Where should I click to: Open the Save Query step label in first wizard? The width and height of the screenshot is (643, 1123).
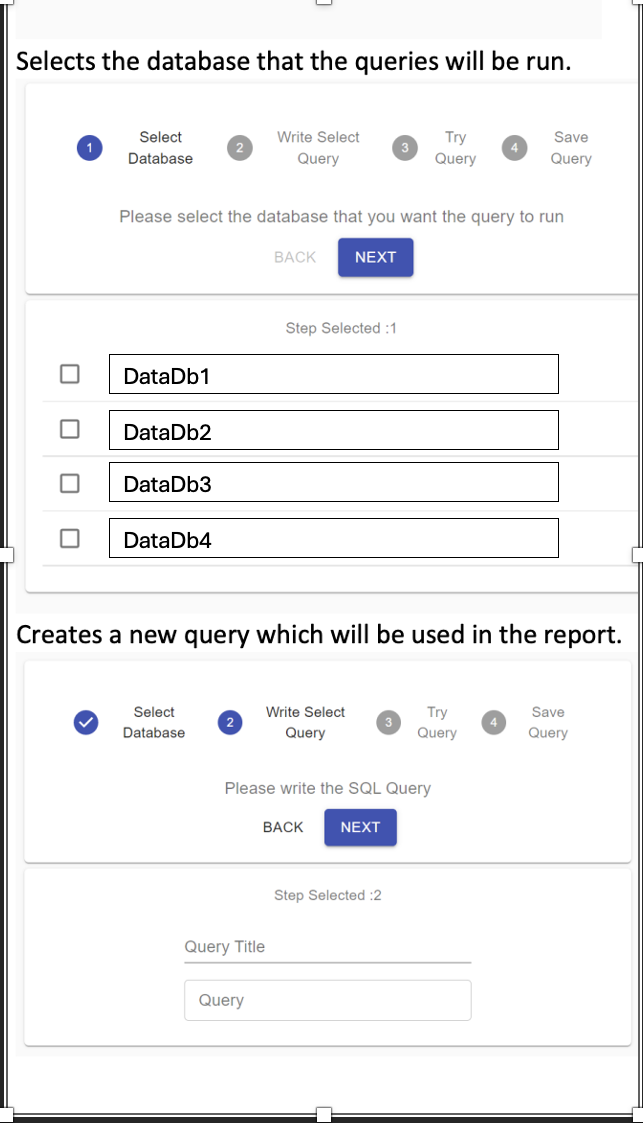click(571, 148)
